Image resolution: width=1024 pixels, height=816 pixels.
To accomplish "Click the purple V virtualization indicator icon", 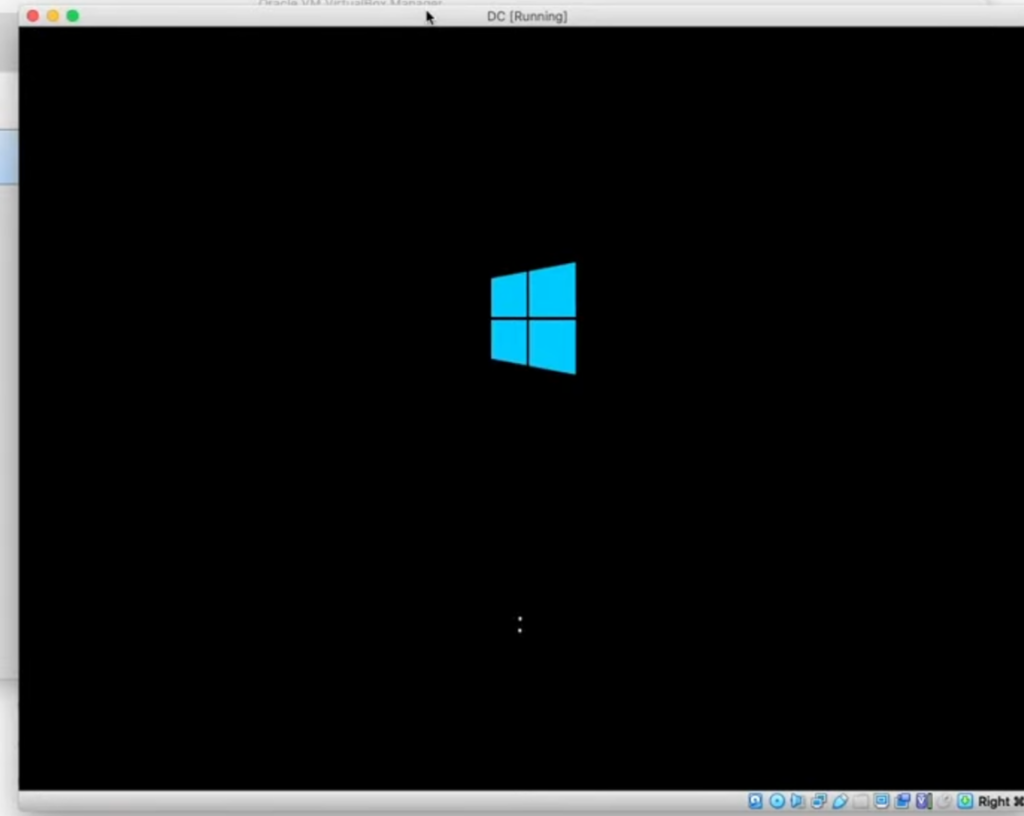I will 923,801.
